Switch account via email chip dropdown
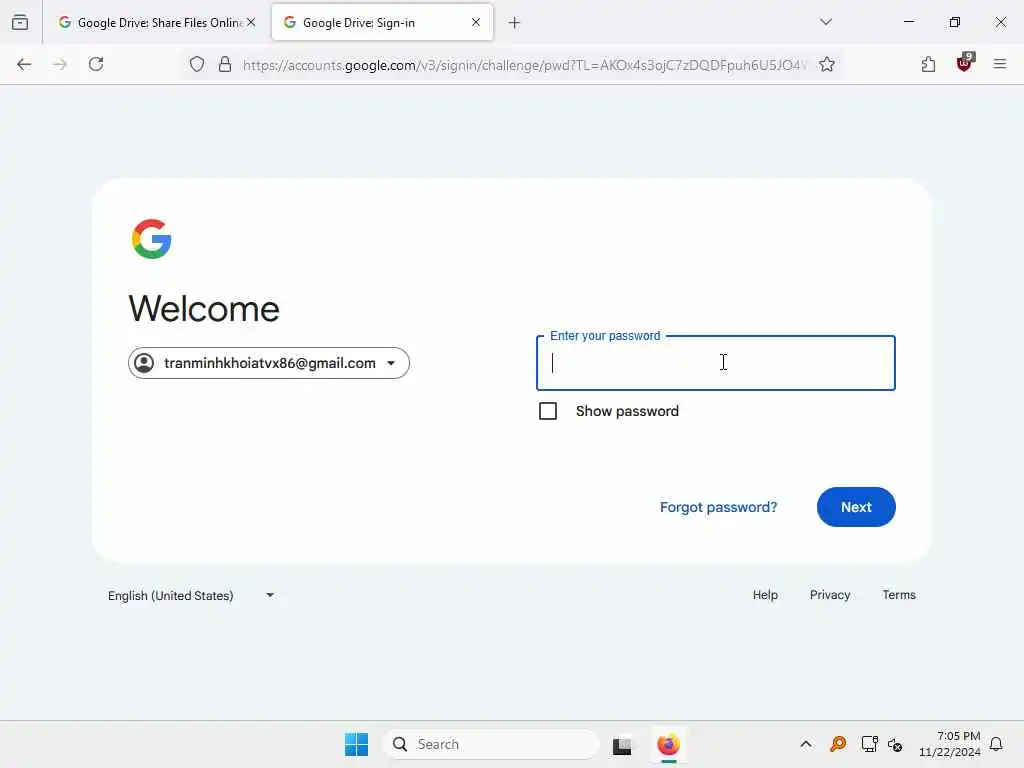The height and width of the screenshot is (768, 1024). click(269, 363)
